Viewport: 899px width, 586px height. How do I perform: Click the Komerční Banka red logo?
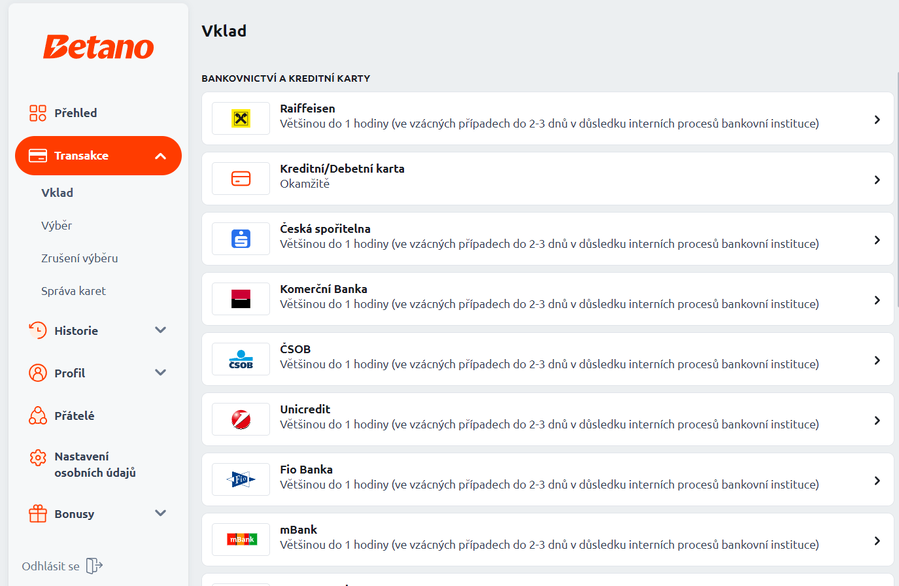241,299
